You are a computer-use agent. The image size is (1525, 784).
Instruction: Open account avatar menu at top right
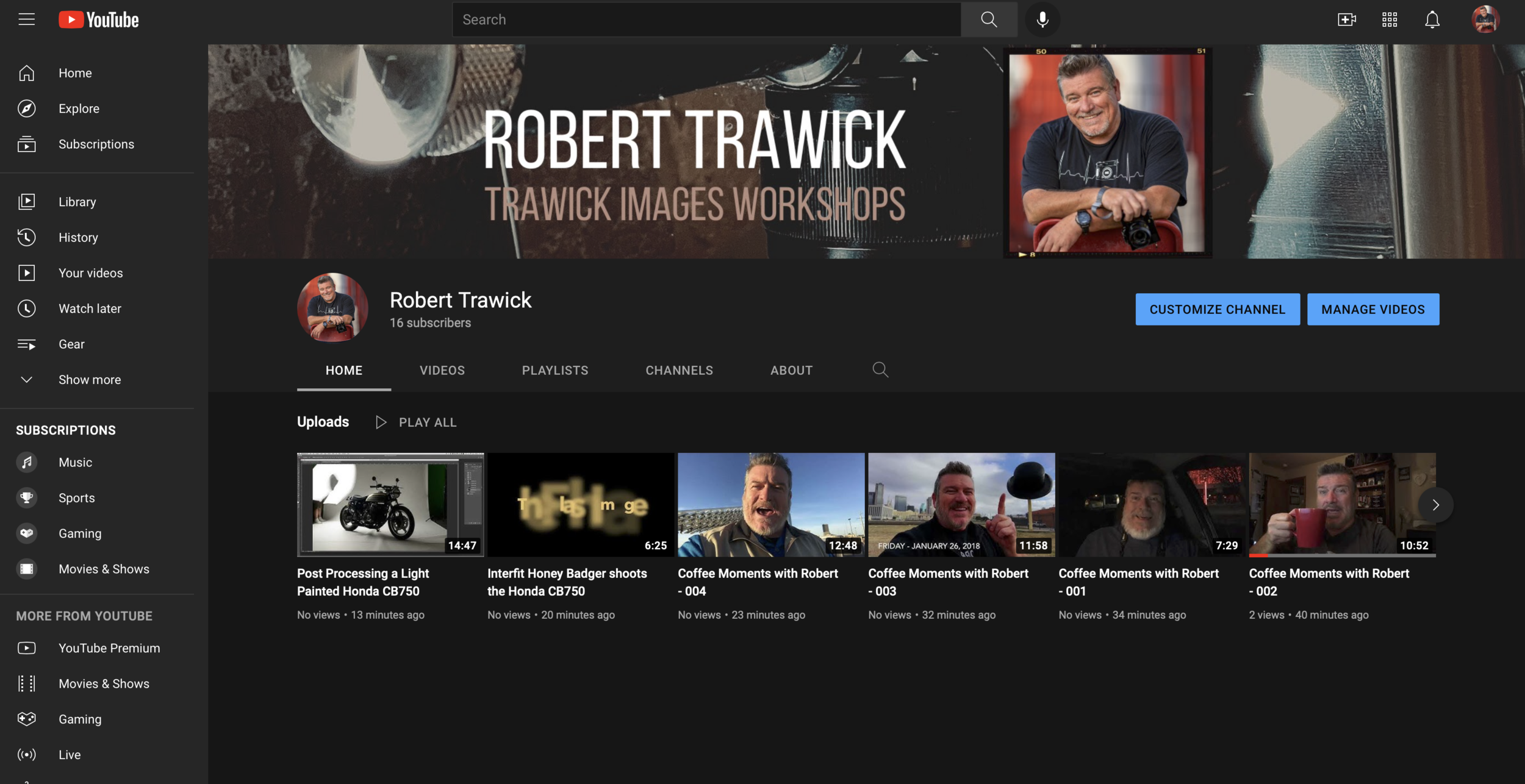[1485, 20]
